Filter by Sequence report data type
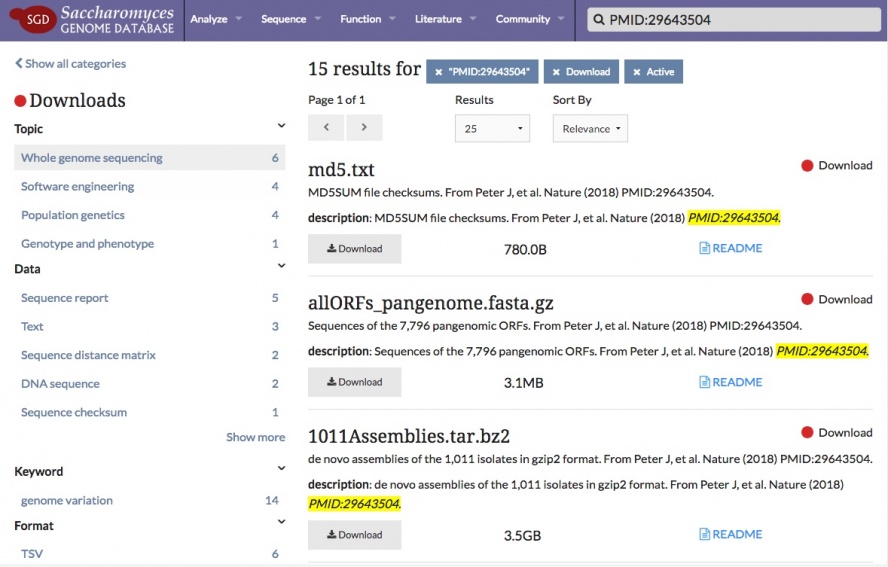Viewport: 888px width, 567px height. point(150,298)
